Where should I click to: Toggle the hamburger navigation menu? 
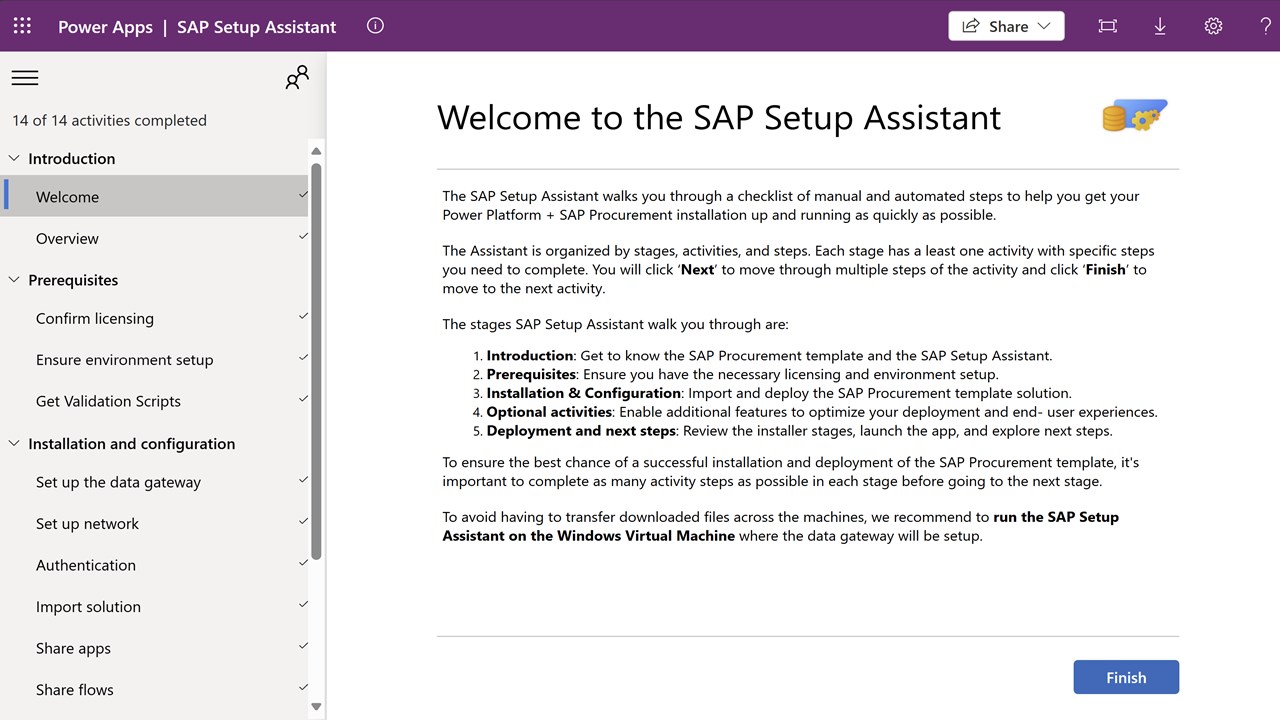pyautogui.click(x=25, y=78)
